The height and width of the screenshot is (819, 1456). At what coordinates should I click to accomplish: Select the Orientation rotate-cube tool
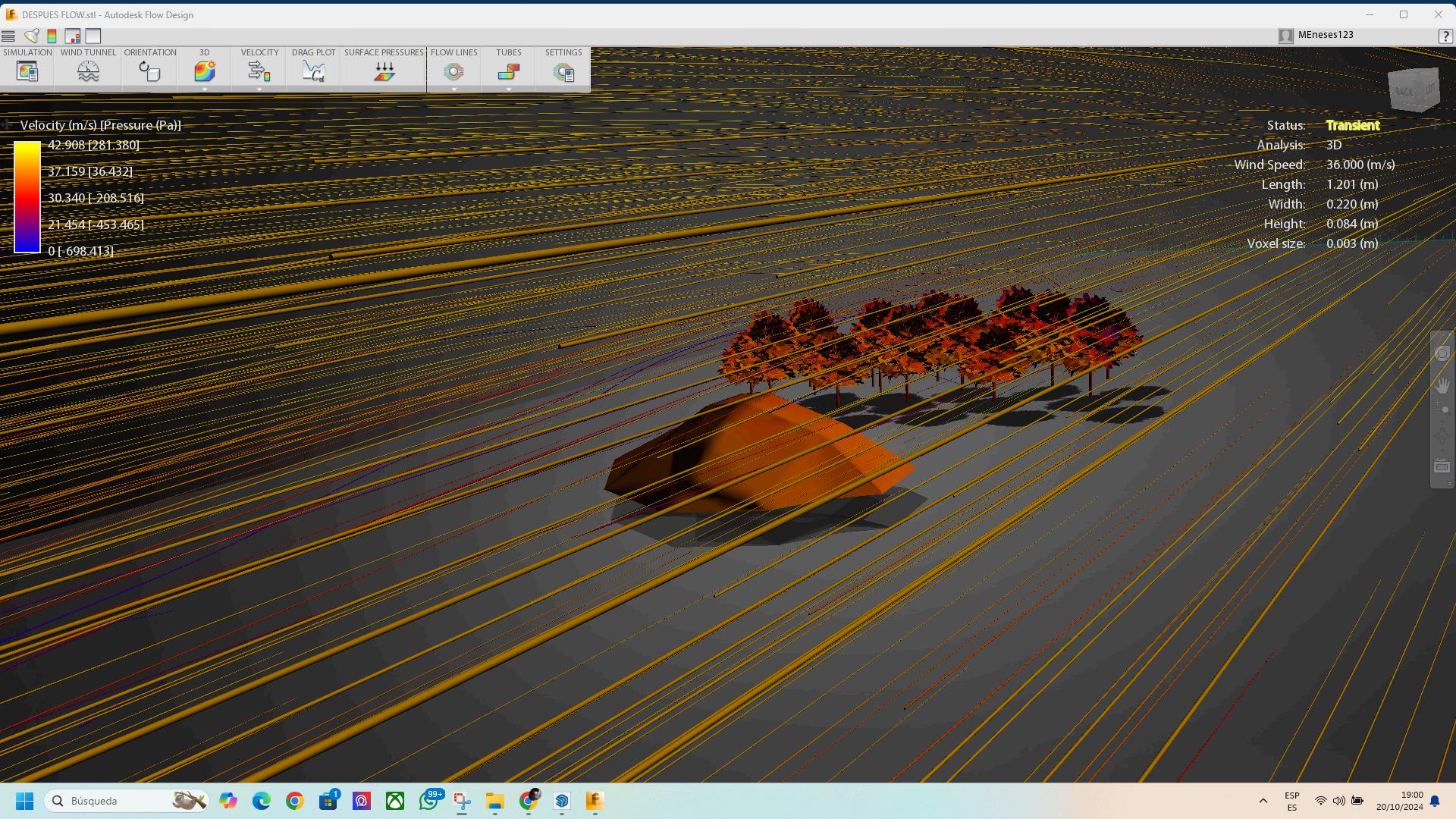(x=149, y=71)
